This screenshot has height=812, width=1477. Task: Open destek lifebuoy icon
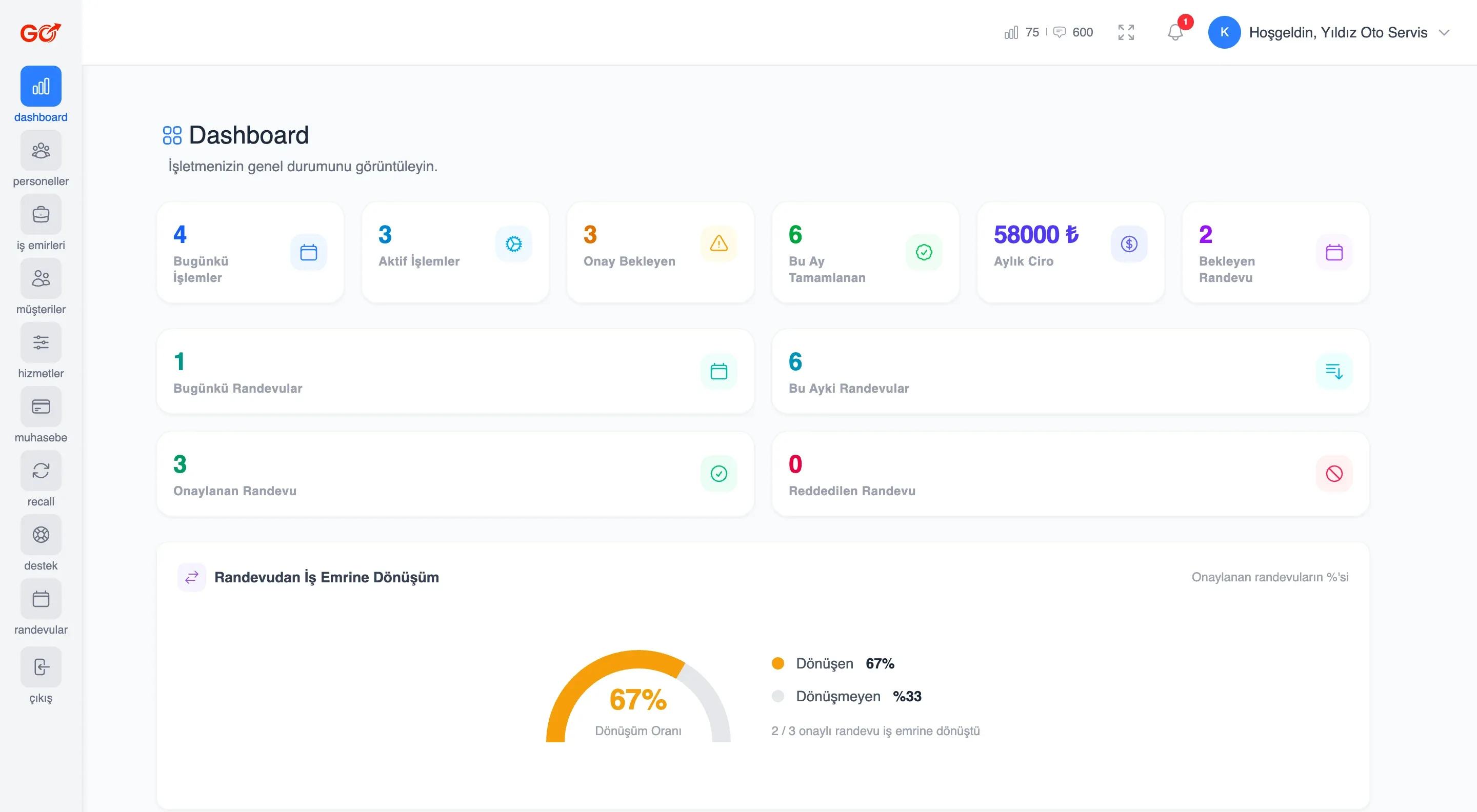pyautogui.click(x=41, y=535)
